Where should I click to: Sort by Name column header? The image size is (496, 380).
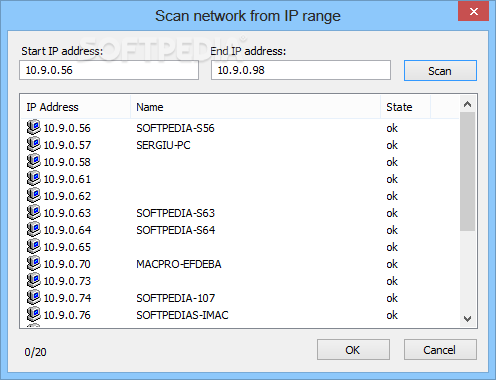(x=256, y=107)
